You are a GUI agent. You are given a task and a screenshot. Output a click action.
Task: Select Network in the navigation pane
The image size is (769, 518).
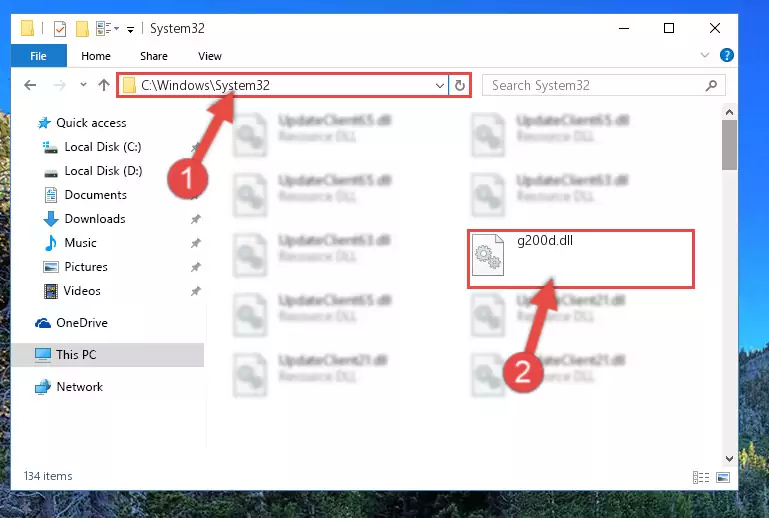pyautogui.click(x=80, y=387)
